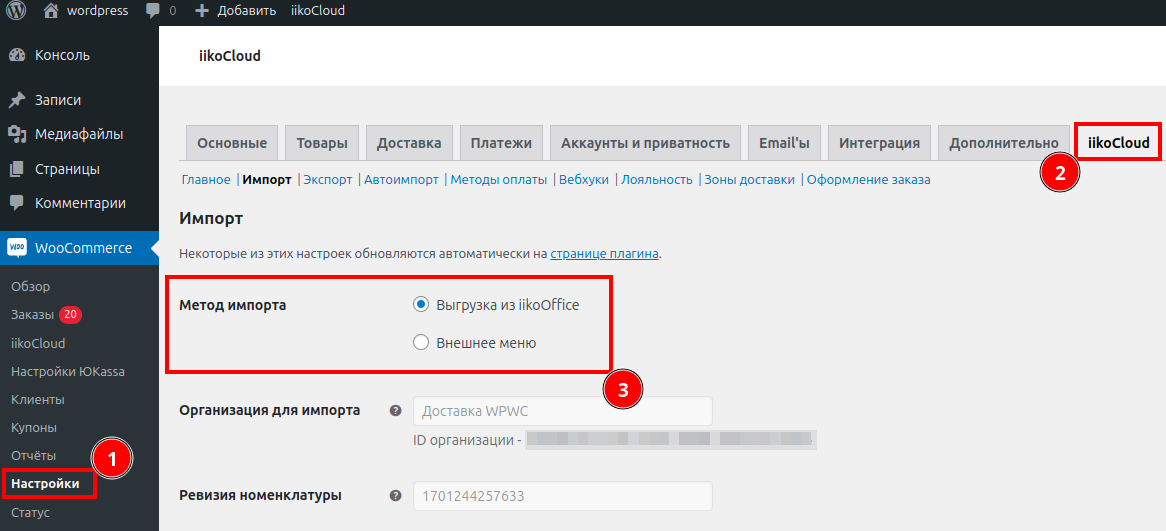The width and height of the screenshot is (1166, 531).
Task: Click the Организация для импорта field
Action: pos(562,411)
